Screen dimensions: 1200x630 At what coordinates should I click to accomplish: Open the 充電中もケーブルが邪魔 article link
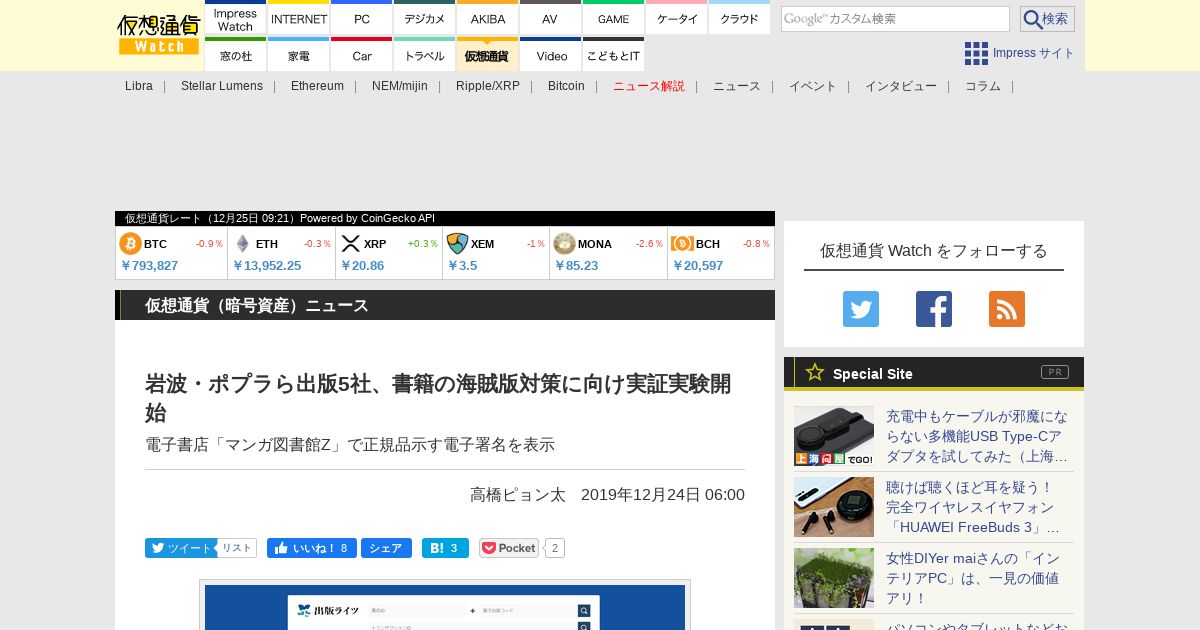pyautogui.click(x=977, y=436)
